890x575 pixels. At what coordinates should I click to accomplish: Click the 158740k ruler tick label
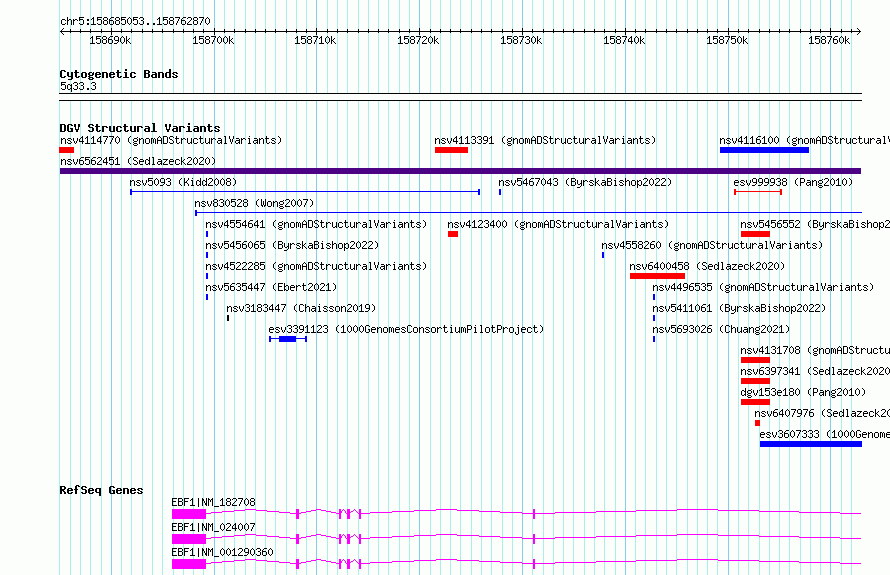[624, 40]
